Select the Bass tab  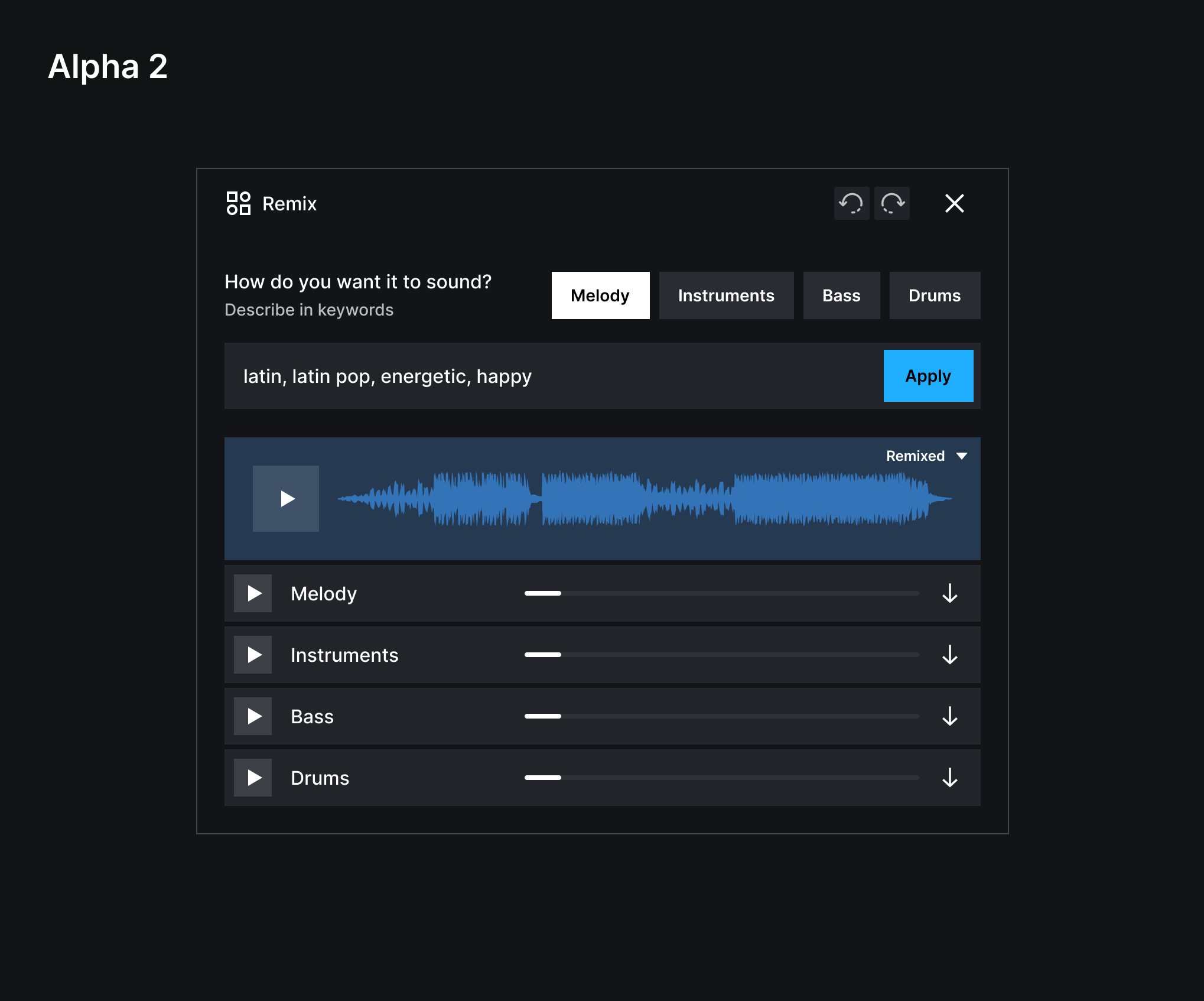click(841, 295)
